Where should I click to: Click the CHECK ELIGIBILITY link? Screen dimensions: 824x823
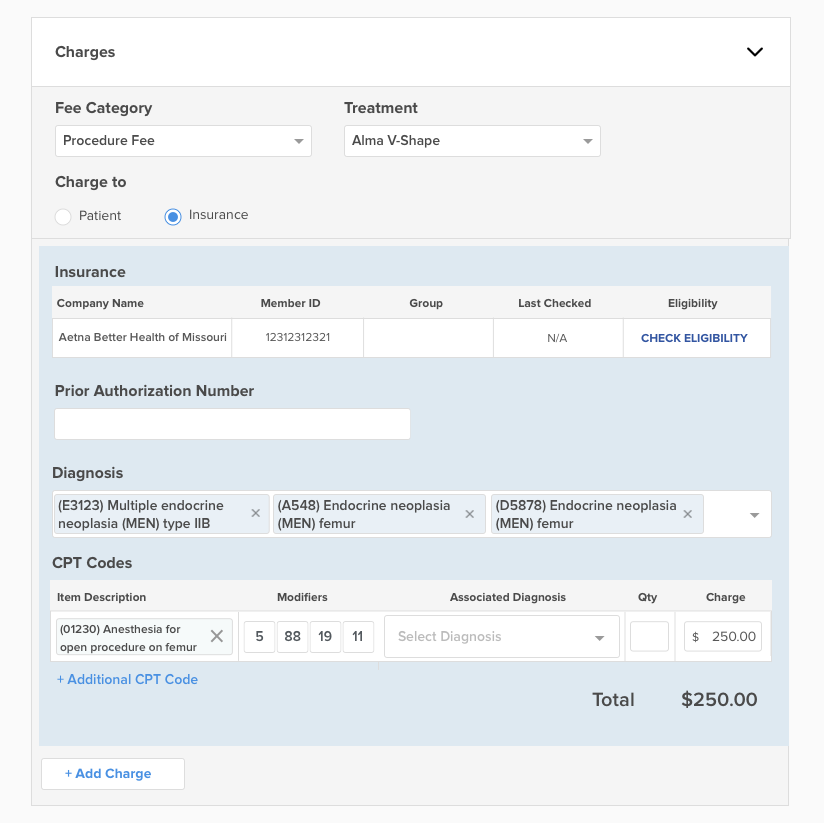[x=694, y=338]
